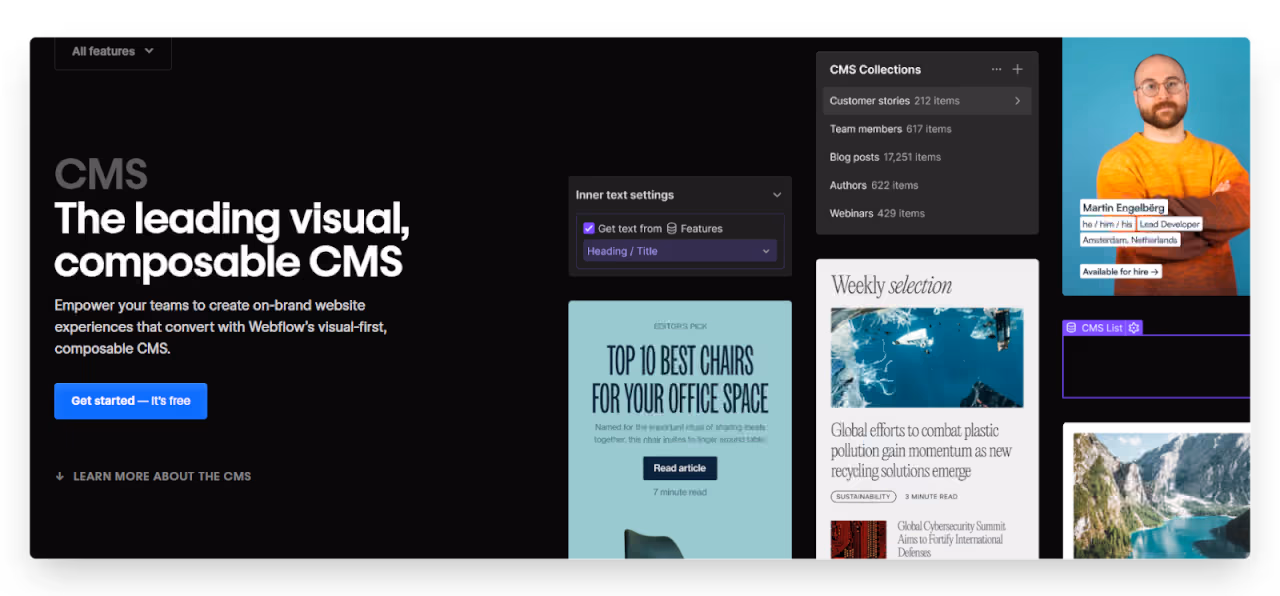Screen dimensions: 1280x596
Task: Click the Top 10 Best Chairs headline
Action: tap(680, 380)
